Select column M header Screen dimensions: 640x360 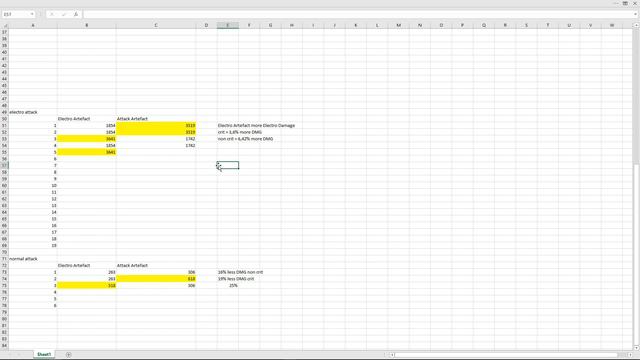click(398, 25)
